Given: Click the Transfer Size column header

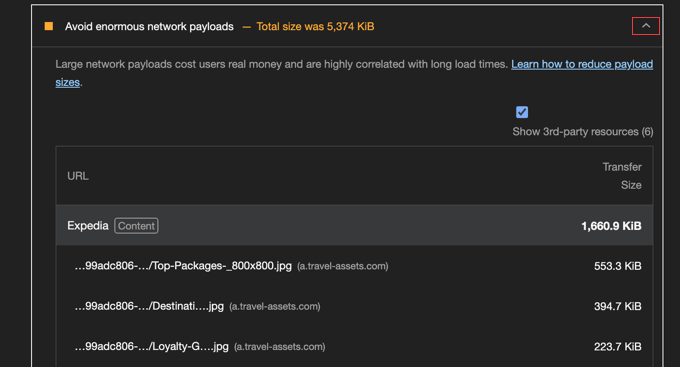Looking at the screenshot, I should coord(622,176).
